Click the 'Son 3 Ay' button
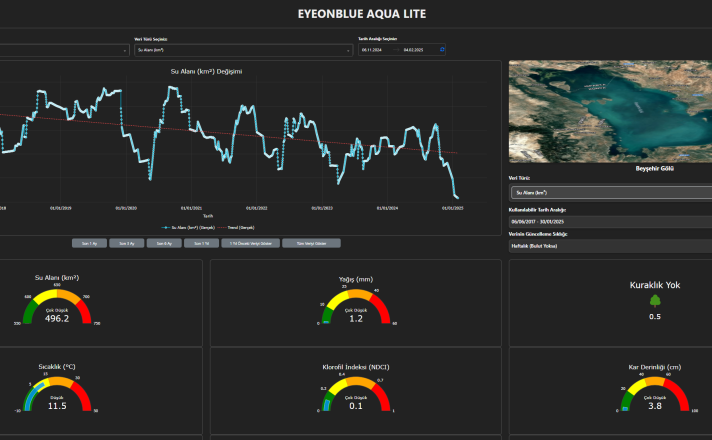The height and width of the screenshot is (440, 712). click(x=127, y=243)
